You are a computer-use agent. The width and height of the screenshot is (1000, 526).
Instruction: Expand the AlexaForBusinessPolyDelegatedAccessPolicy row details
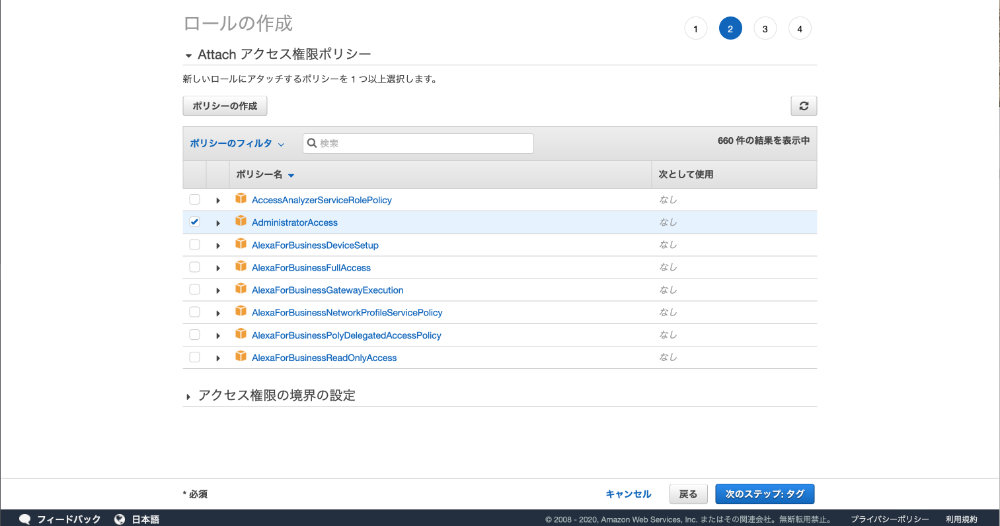click(218, 335)
